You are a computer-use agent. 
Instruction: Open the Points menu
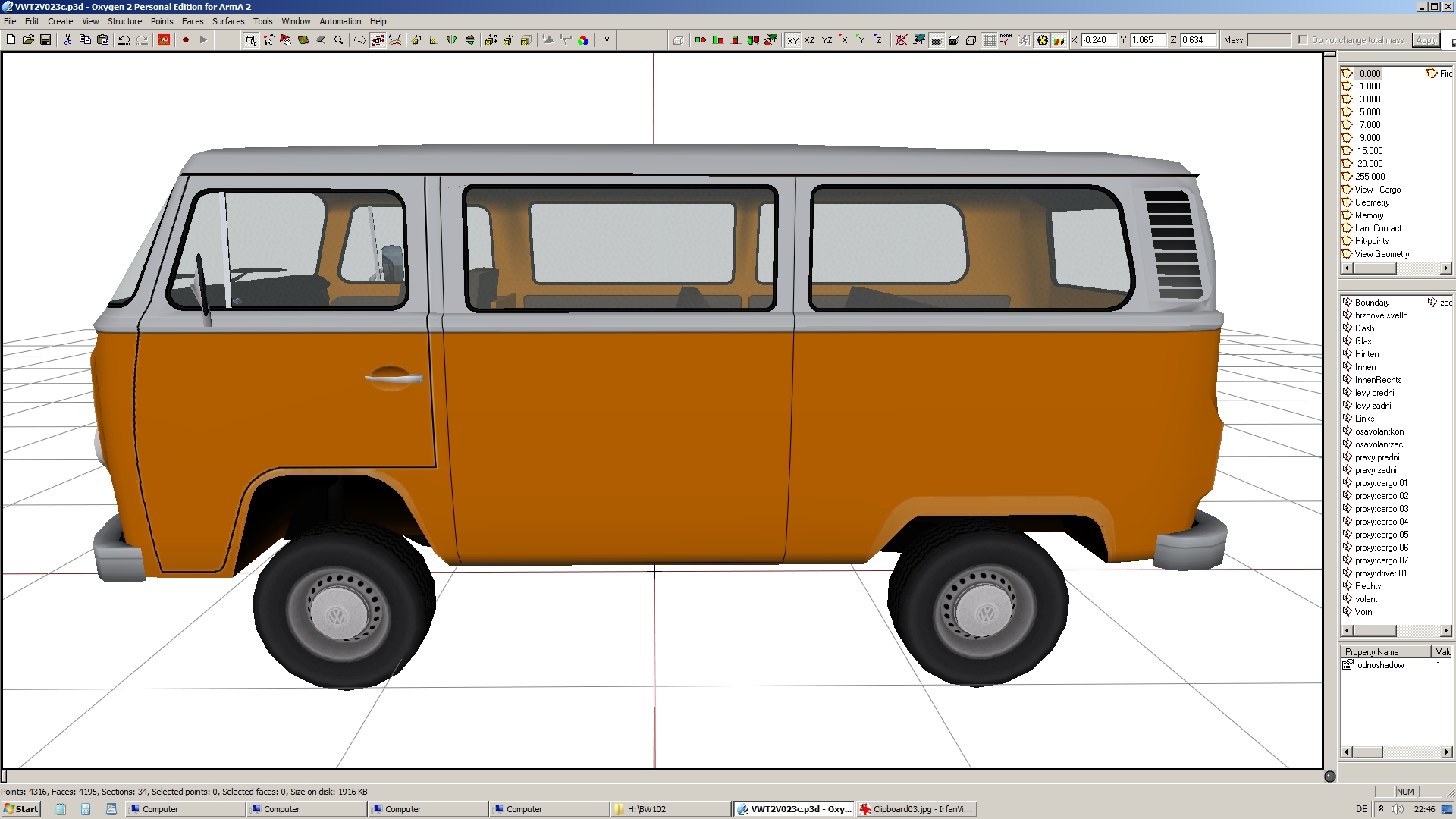pos(162,21)
